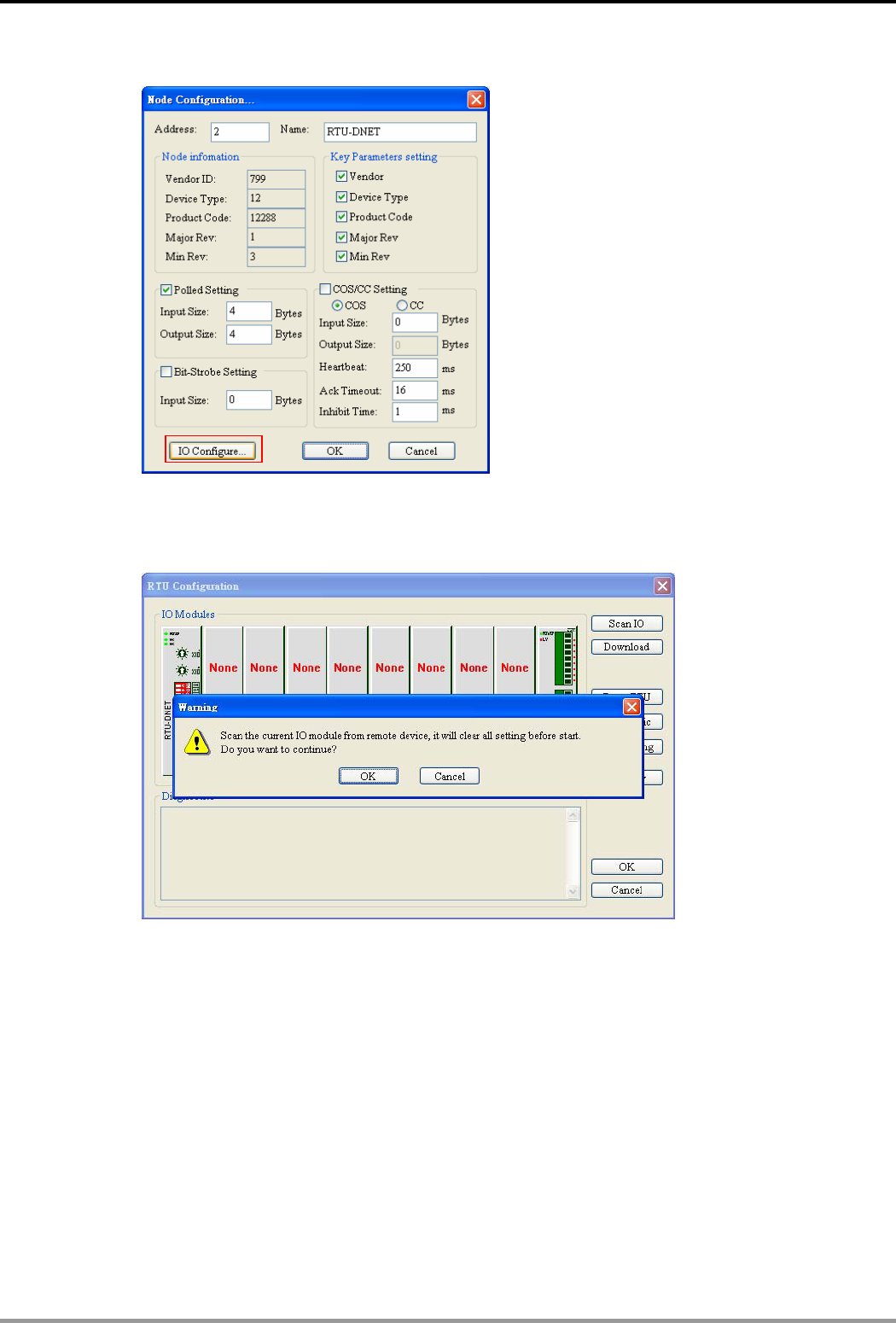Image resolution: width=896 pixels, height=1323 pixels.
Task: Click the Scan IO button
Action: click(626, 624)
